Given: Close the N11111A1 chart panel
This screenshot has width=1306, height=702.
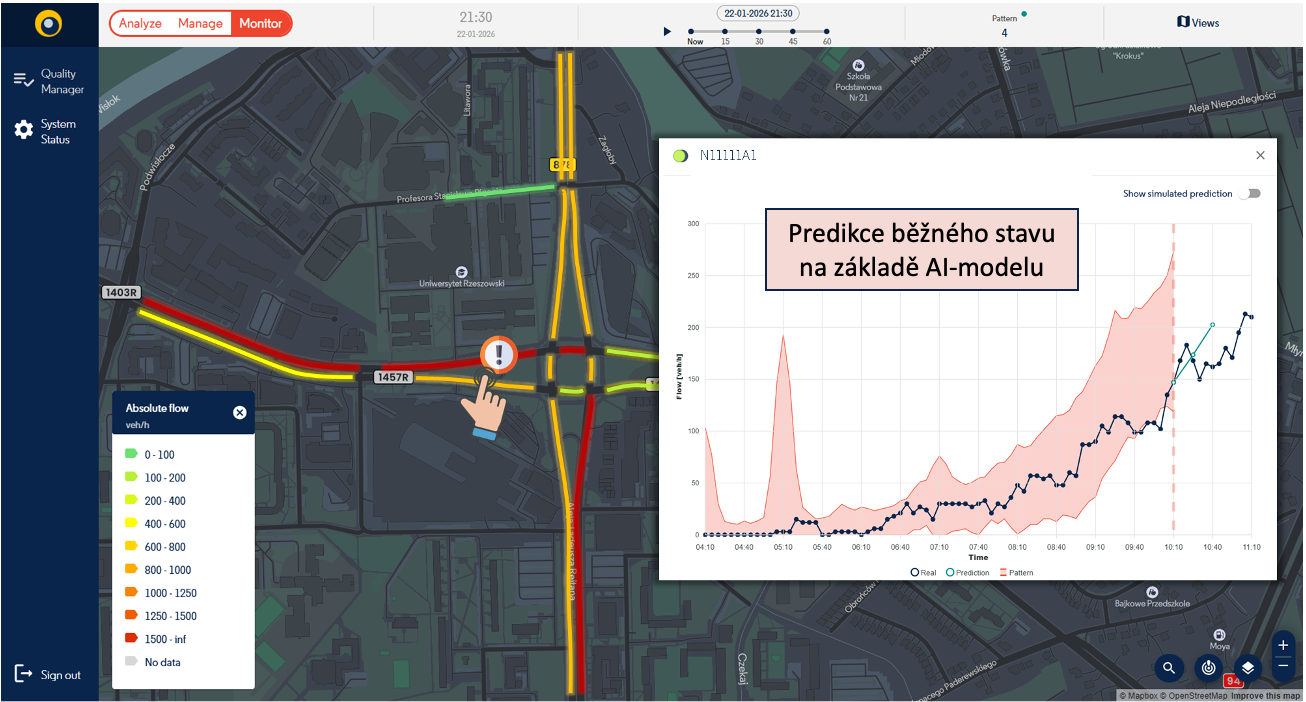Looking at the screenshot, I should (1260, 155).
